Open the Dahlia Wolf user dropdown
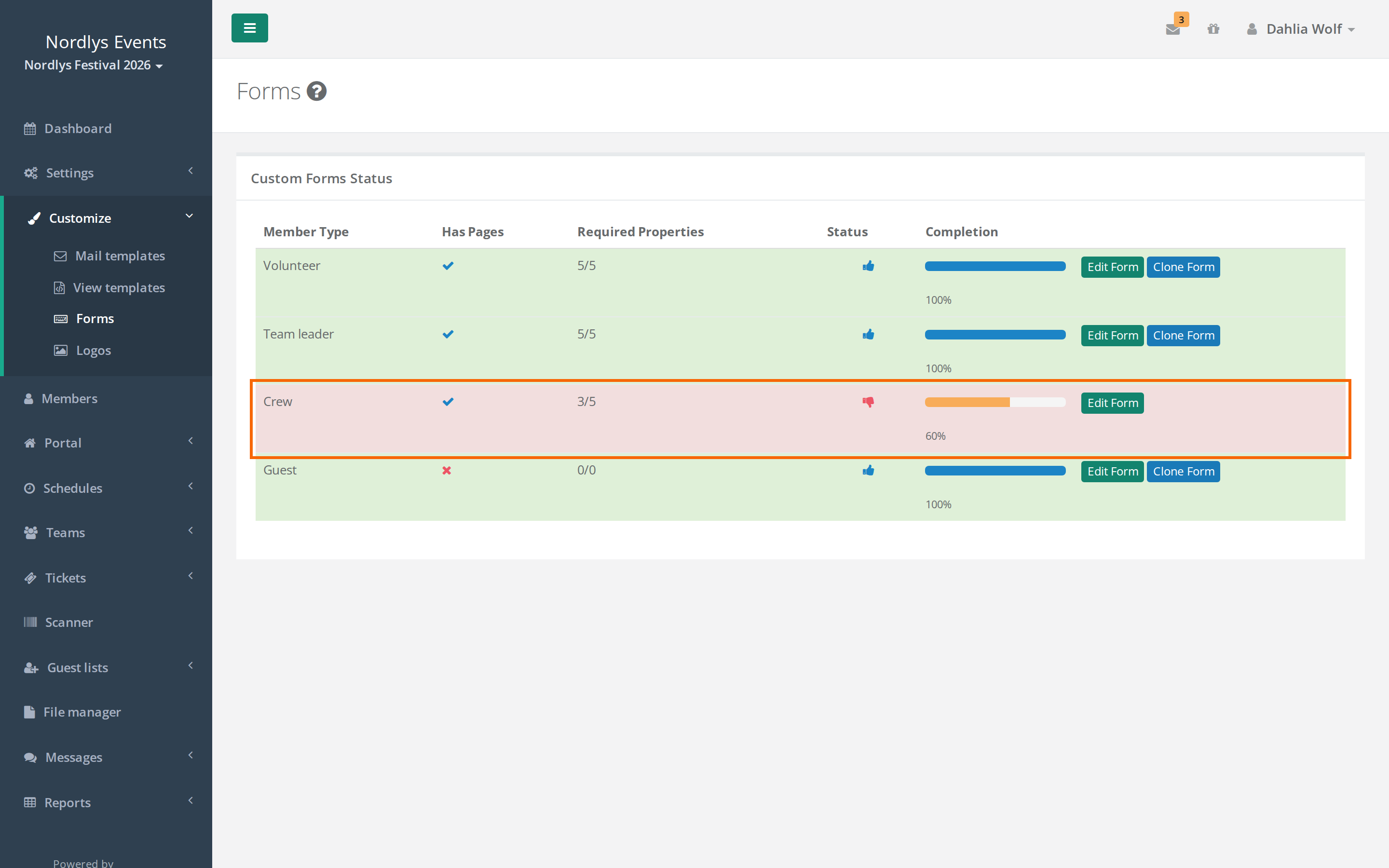 pyautogui.click(x=1301, y=29)
